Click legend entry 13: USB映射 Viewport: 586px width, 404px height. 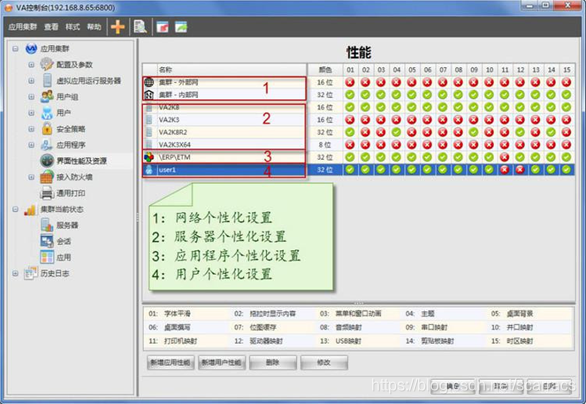(340, 341)
